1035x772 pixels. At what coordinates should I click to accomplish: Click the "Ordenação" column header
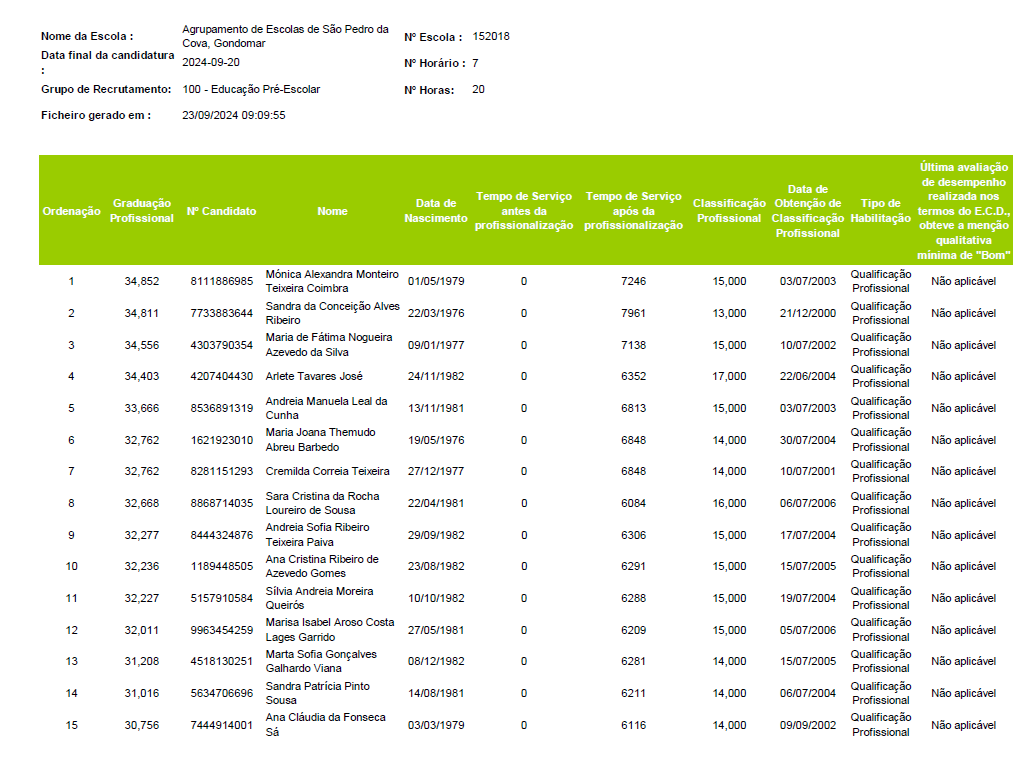point(71,211)
